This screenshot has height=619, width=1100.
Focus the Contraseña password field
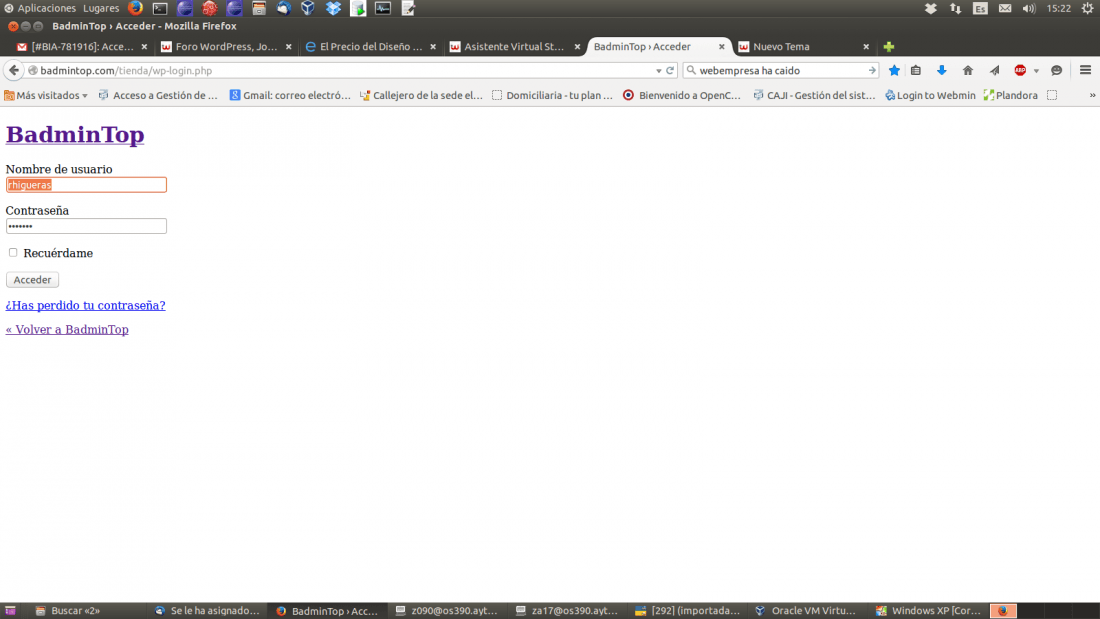click(x=86, y=226)
